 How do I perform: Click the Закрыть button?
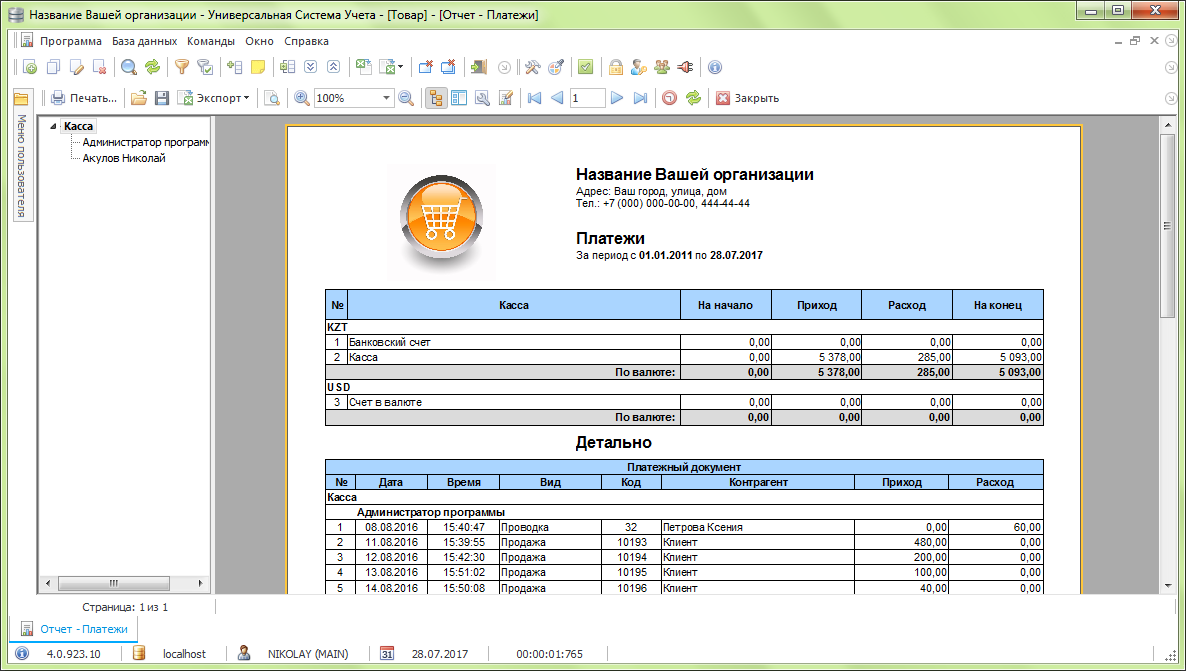point(747,98)
